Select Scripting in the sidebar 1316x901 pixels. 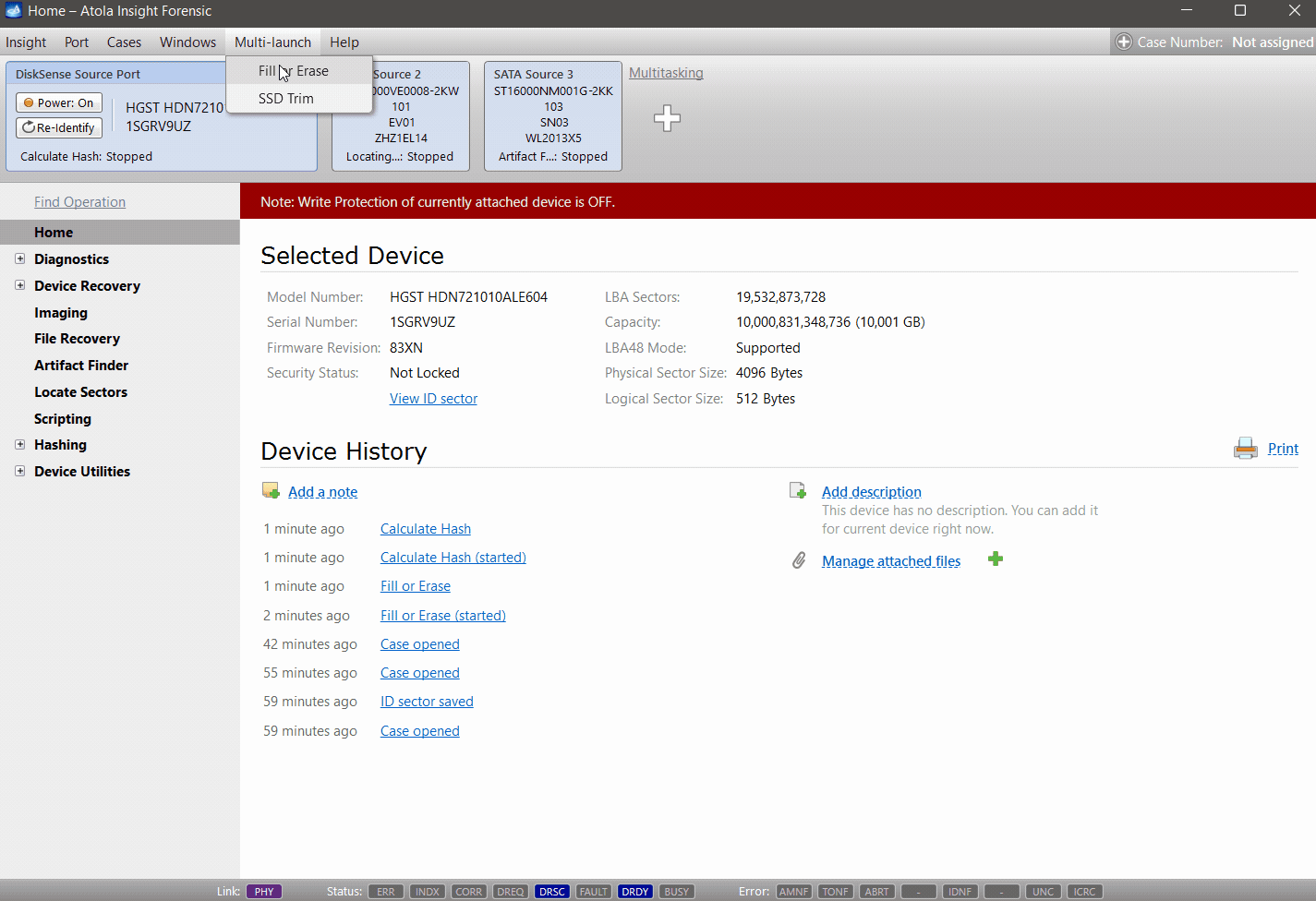click(63, 419)
